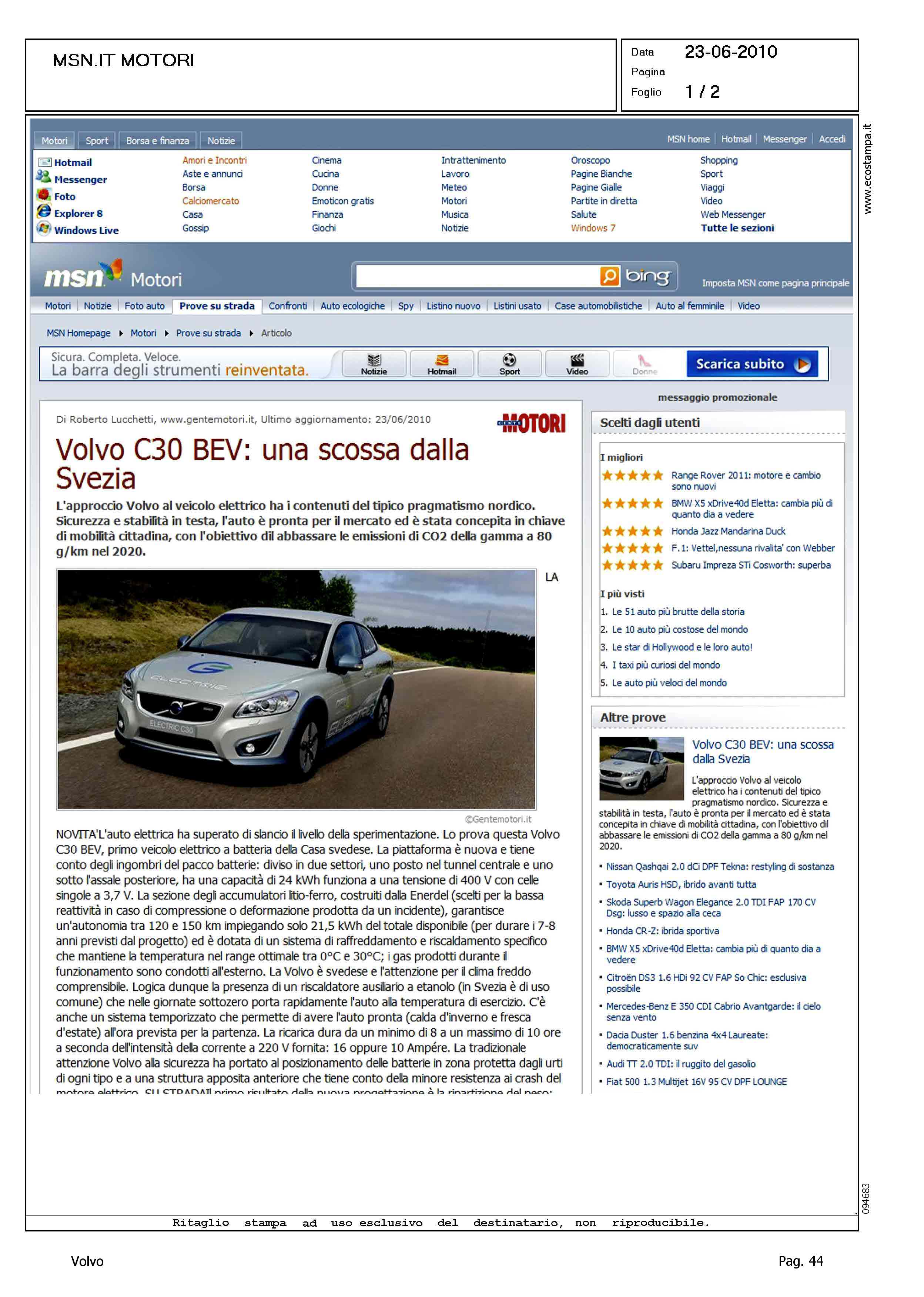The image size is (924, 1297).
Task: Click the Video clapperboard toolbar button
Action: (x=577, y=364)
